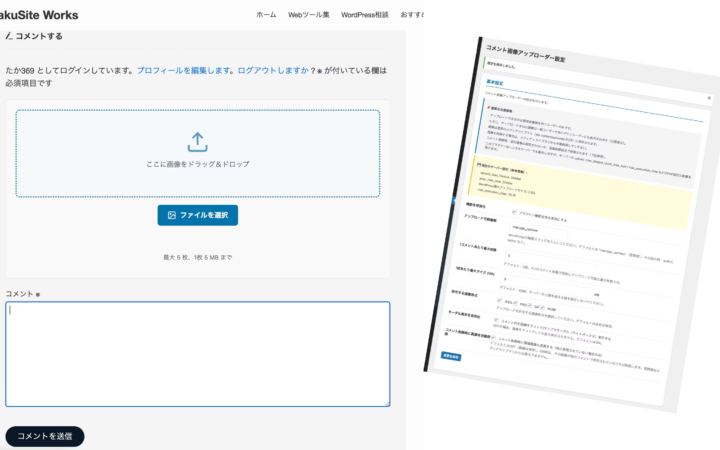Click the manage_options field in settings screenshot

tap(539, 231)
